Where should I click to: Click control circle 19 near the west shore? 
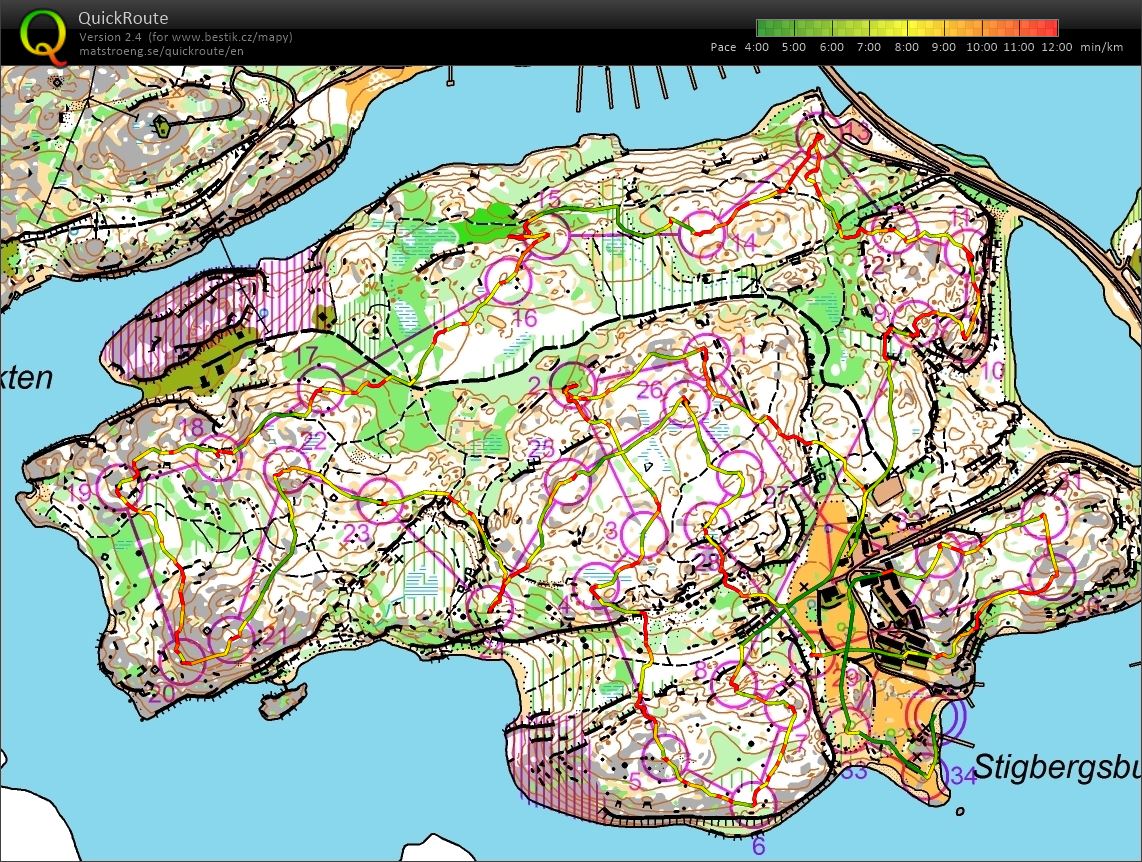point(119,488)
